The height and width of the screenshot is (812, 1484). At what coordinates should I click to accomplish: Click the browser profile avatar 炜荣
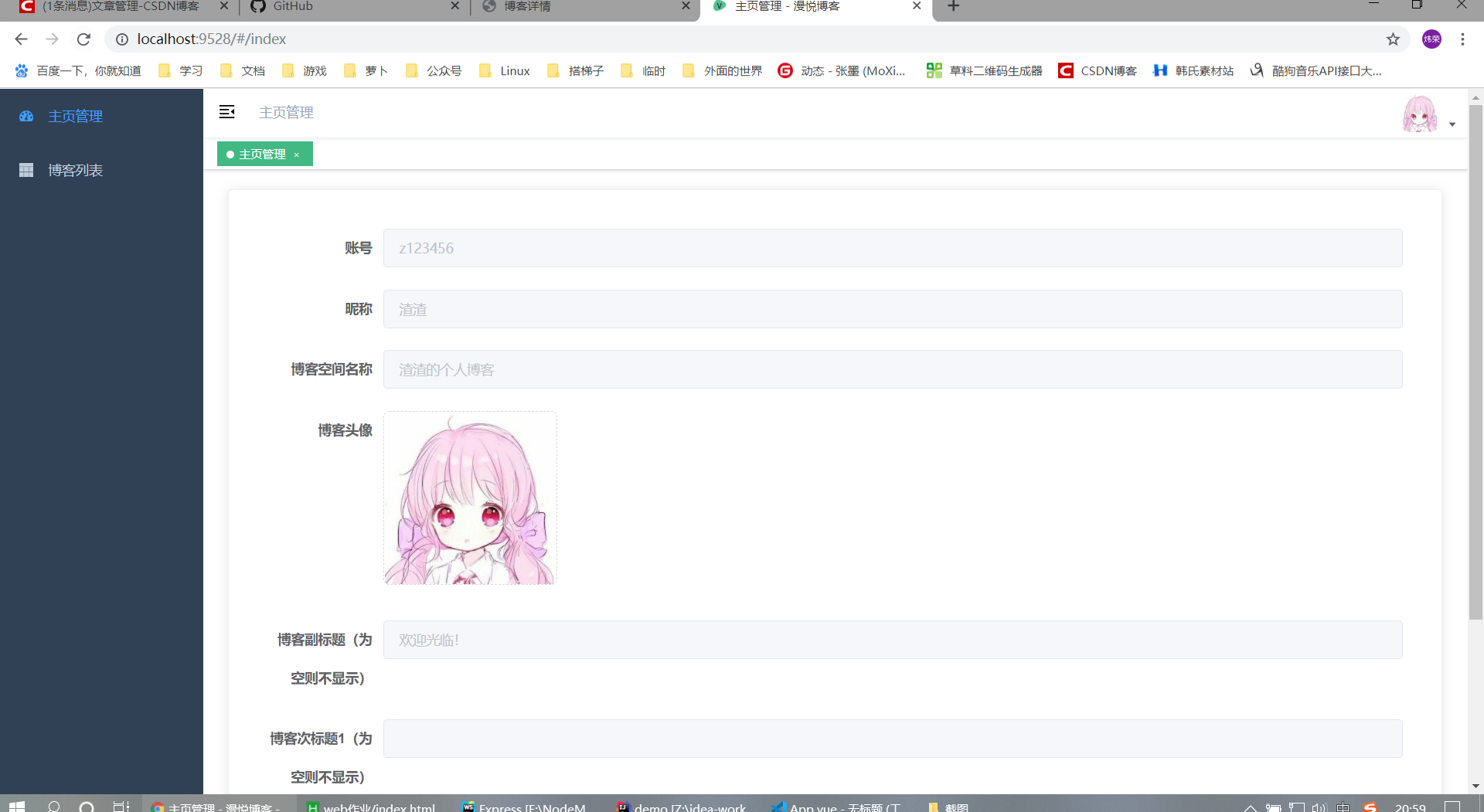1432,39
